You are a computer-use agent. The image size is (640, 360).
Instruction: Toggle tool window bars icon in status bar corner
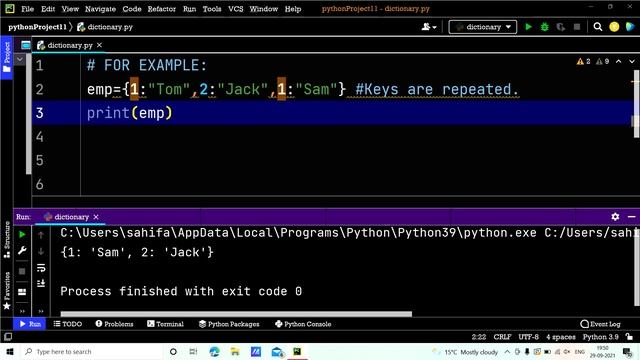tap(8, 337)
